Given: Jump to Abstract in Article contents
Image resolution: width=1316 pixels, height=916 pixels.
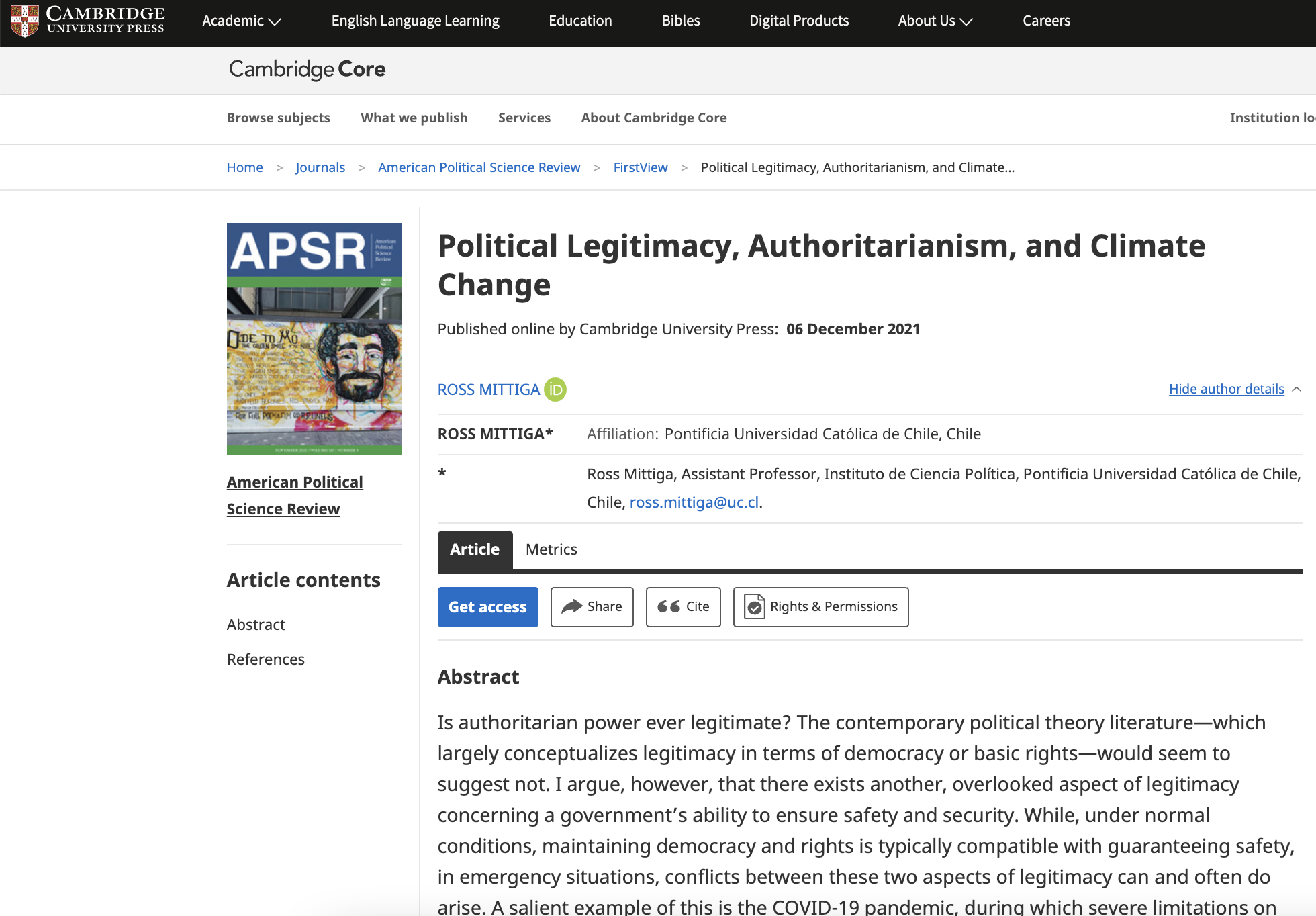Looking at the screenshot, I should click(256, 625).
